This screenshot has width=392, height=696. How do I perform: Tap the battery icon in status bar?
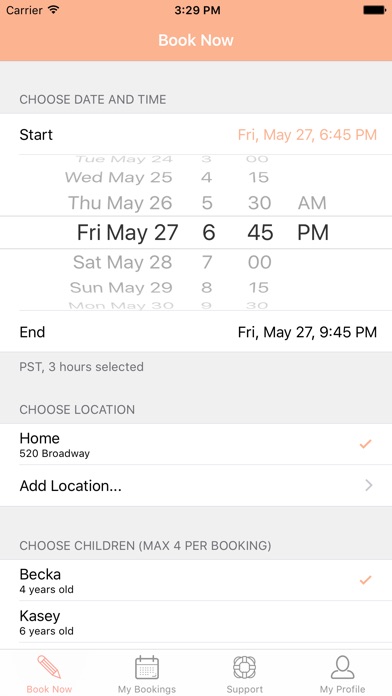pos(374,10)
